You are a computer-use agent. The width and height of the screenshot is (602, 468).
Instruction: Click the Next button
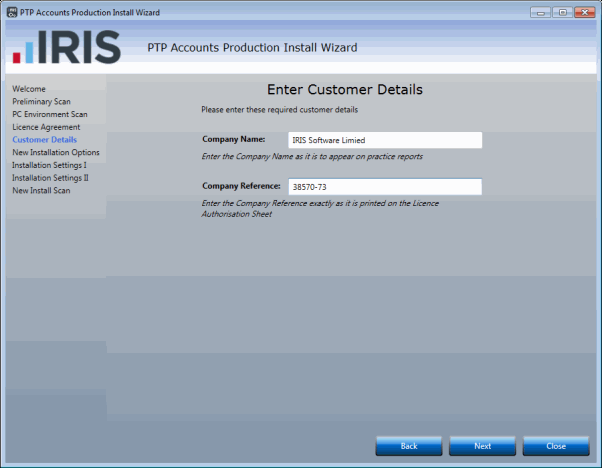pyautogui.click(x=482, y=446)
